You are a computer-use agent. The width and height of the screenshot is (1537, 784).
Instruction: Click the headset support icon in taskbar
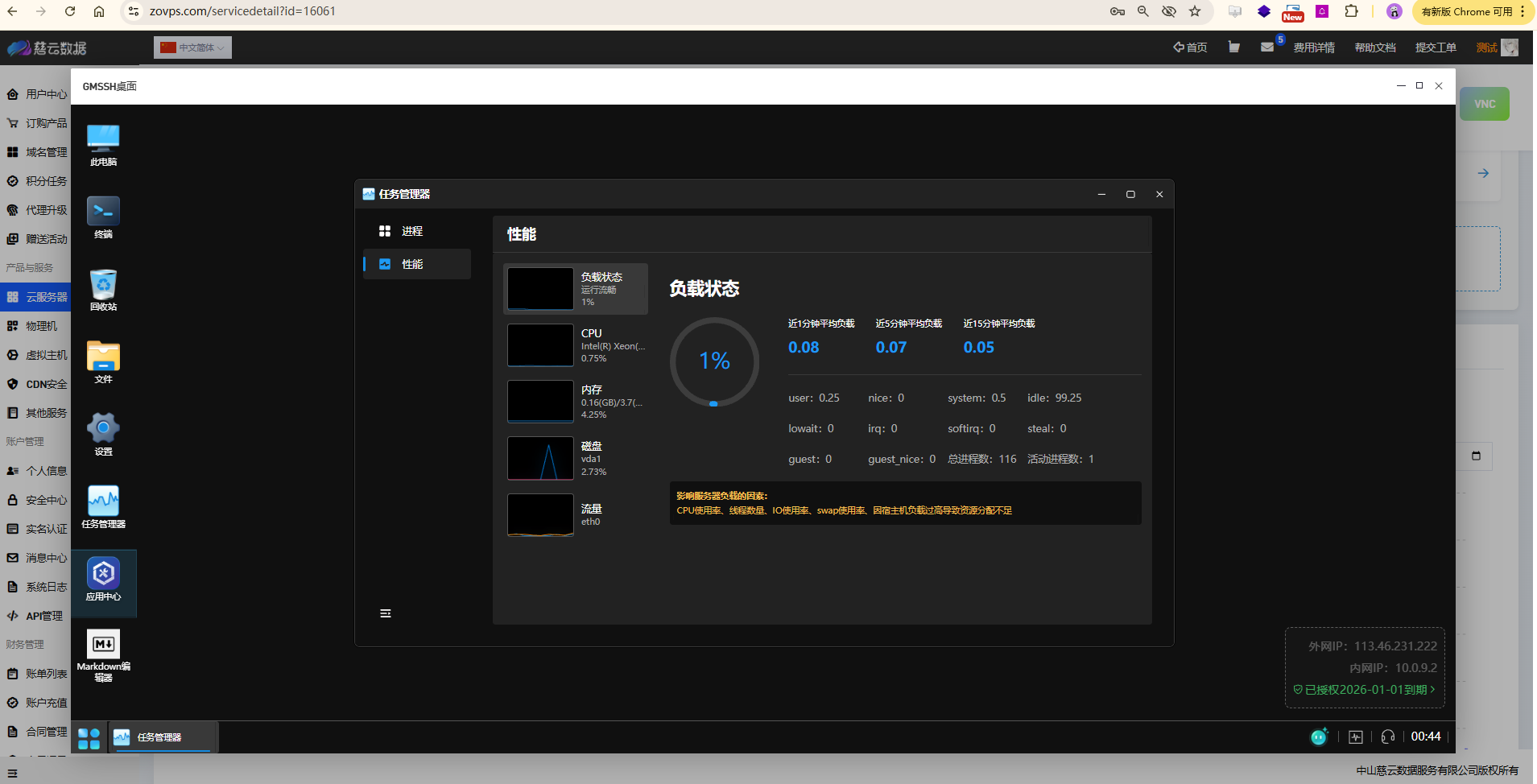1387,737
